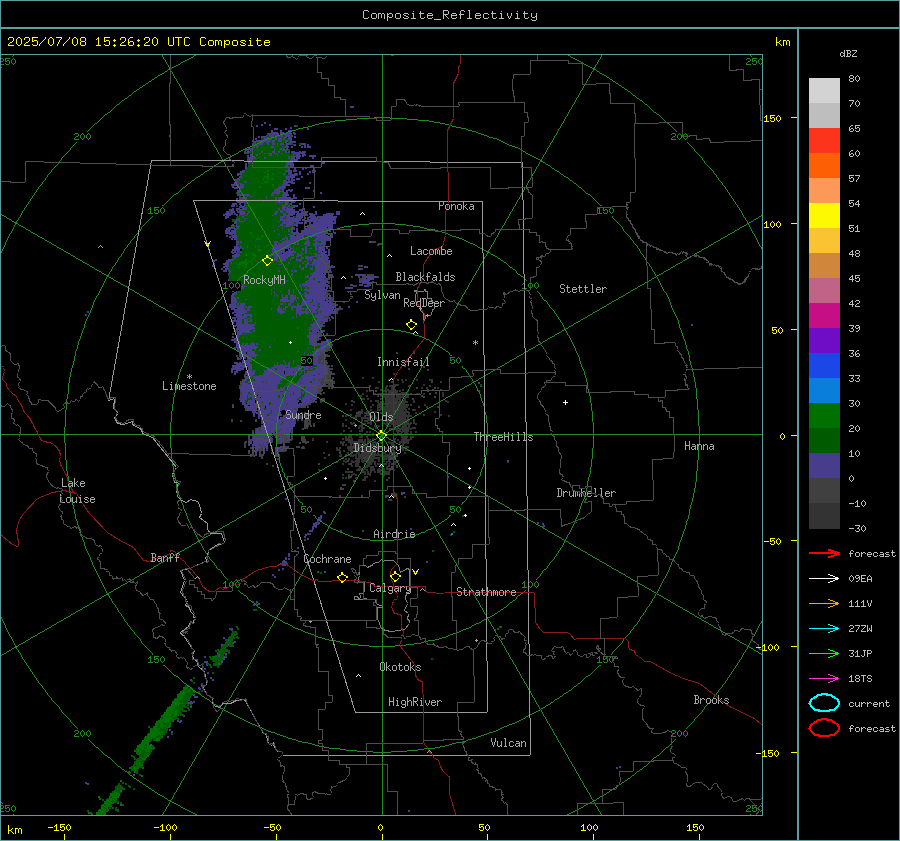The width and height of the screenshot is (900, 841).
Task: Click the green 30-20 dBZ color swatch
Action: coord(824,416)
